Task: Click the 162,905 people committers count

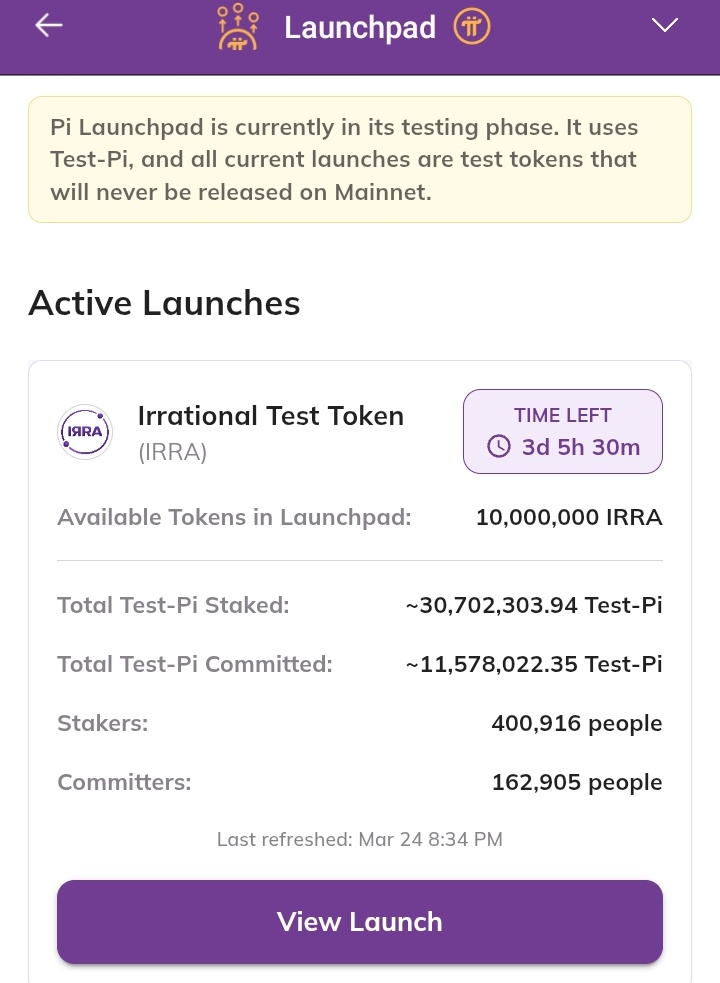Action: click(576, 782)
